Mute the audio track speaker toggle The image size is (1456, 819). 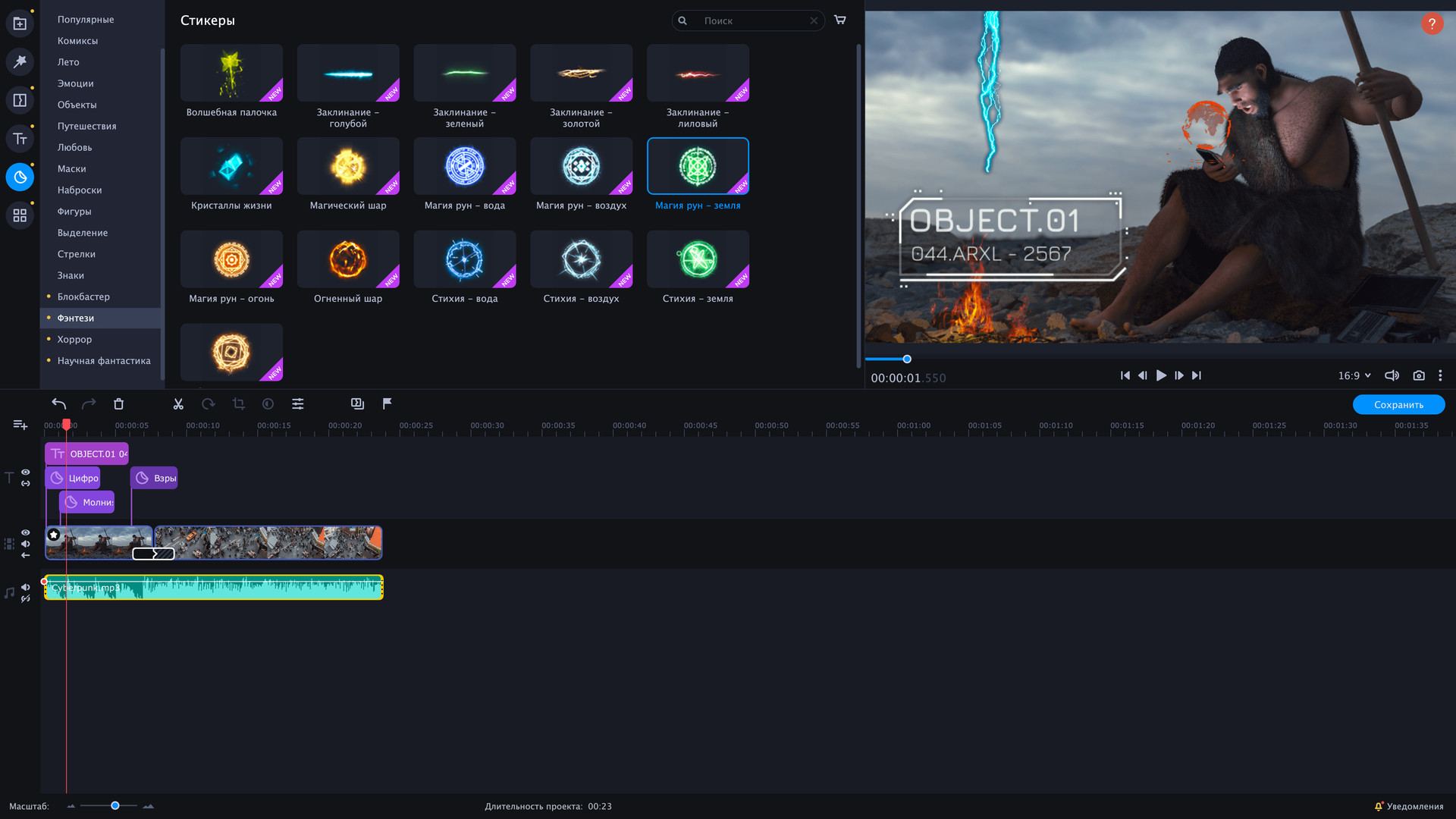(26, 587)
